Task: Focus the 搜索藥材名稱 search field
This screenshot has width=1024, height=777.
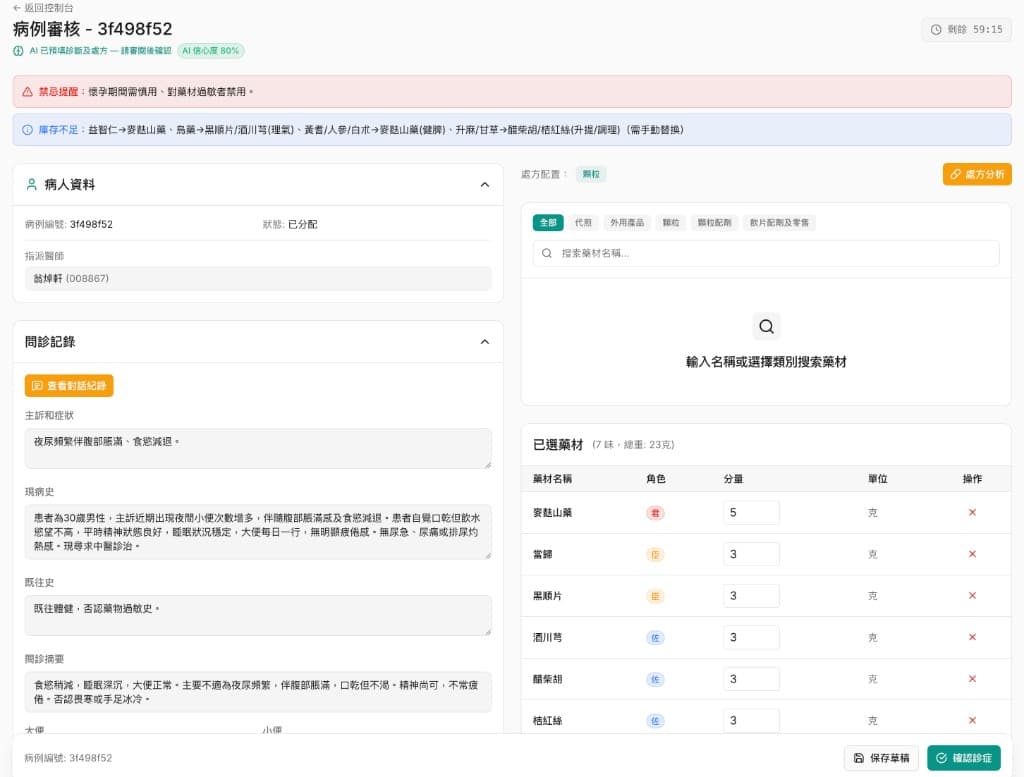Action: click(766, 253)
